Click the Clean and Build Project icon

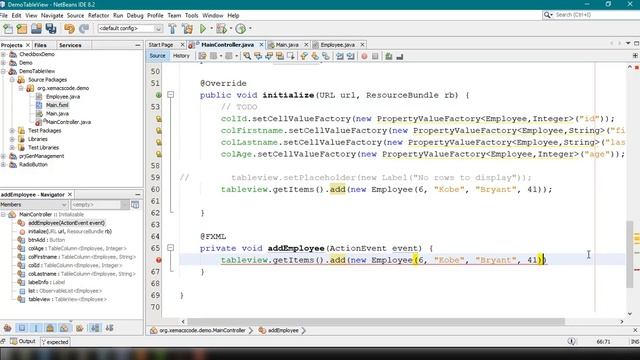187,29
